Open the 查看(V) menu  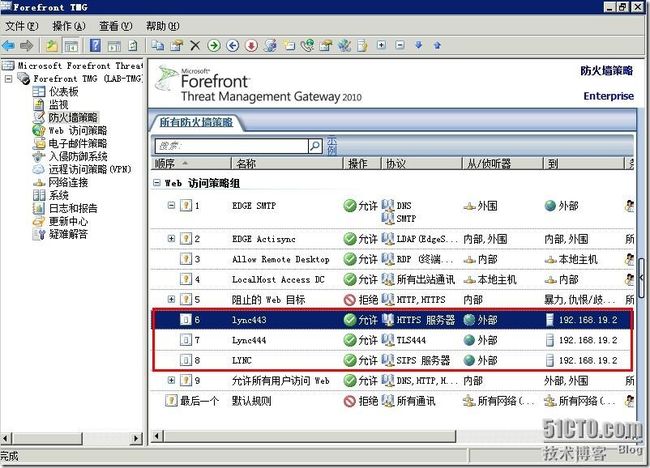[116, 26]
